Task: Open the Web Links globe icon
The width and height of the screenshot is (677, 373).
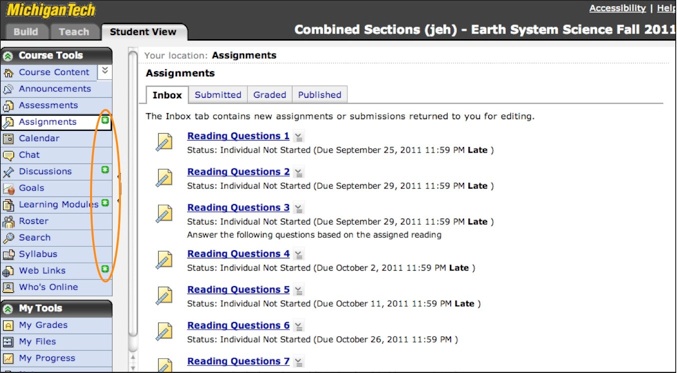Action: (x=8, y=271)
